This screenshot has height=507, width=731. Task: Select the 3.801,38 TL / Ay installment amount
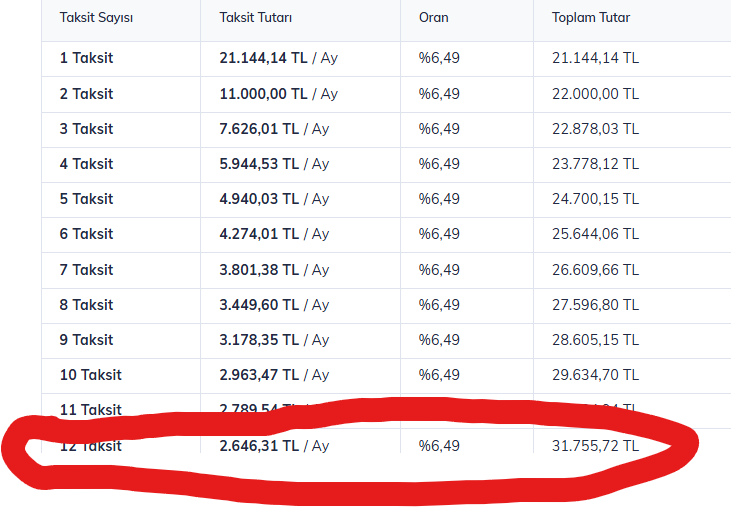click(x=274, y=270)
